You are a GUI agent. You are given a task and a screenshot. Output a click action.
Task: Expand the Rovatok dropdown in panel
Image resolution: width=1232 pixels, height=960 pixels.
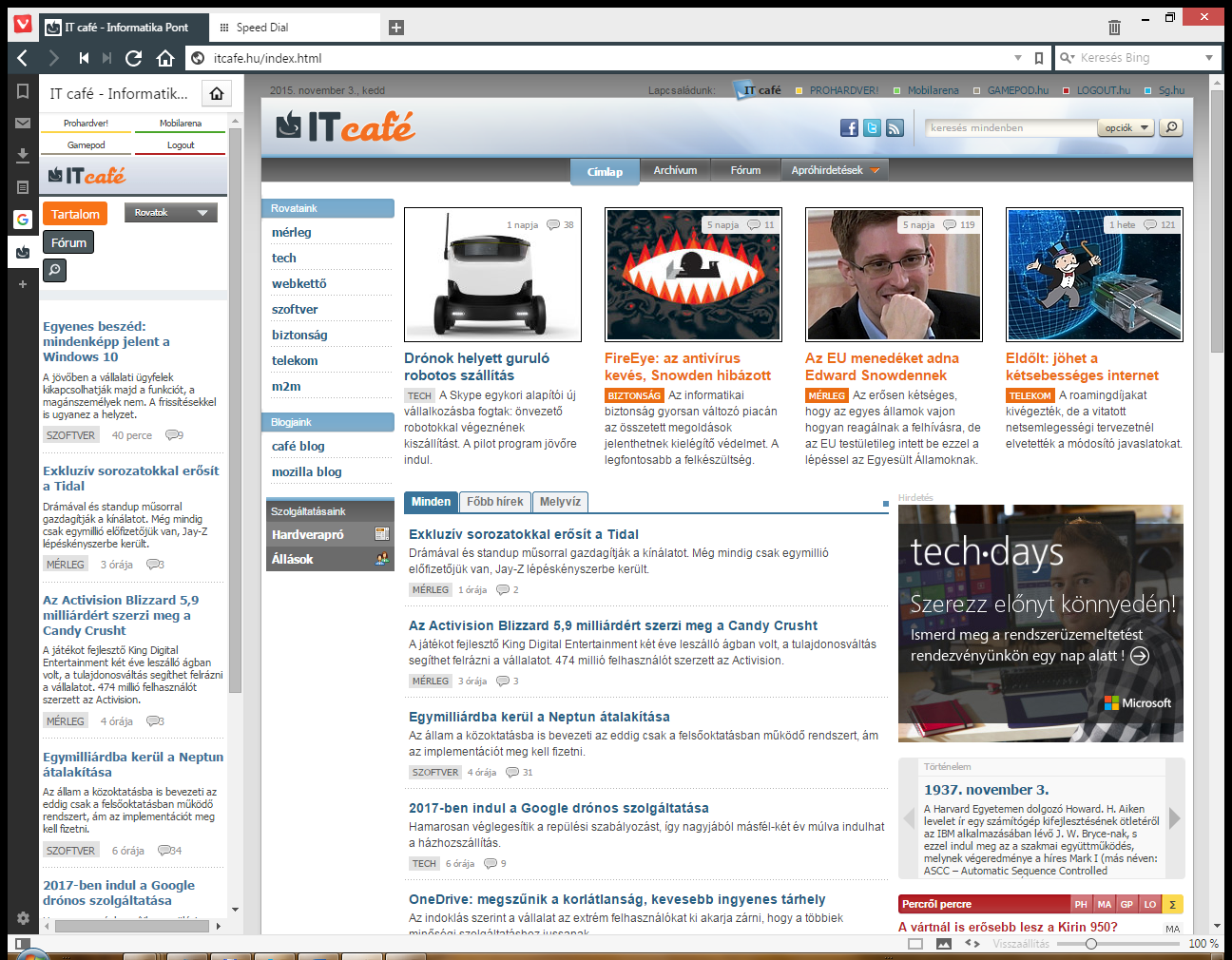[x=171, y=213]
